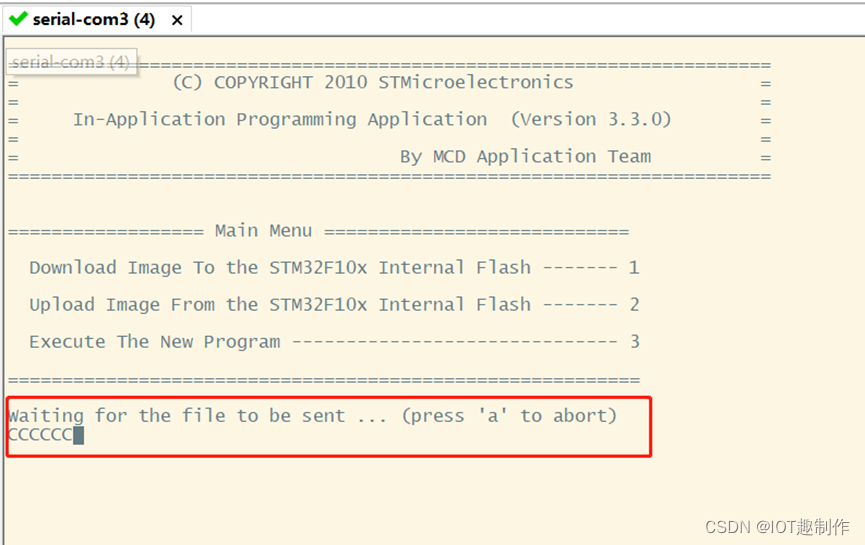
Task: Click the line 'Download Image To the STM32F10x Internal Flash'
Action: point(334,268)
